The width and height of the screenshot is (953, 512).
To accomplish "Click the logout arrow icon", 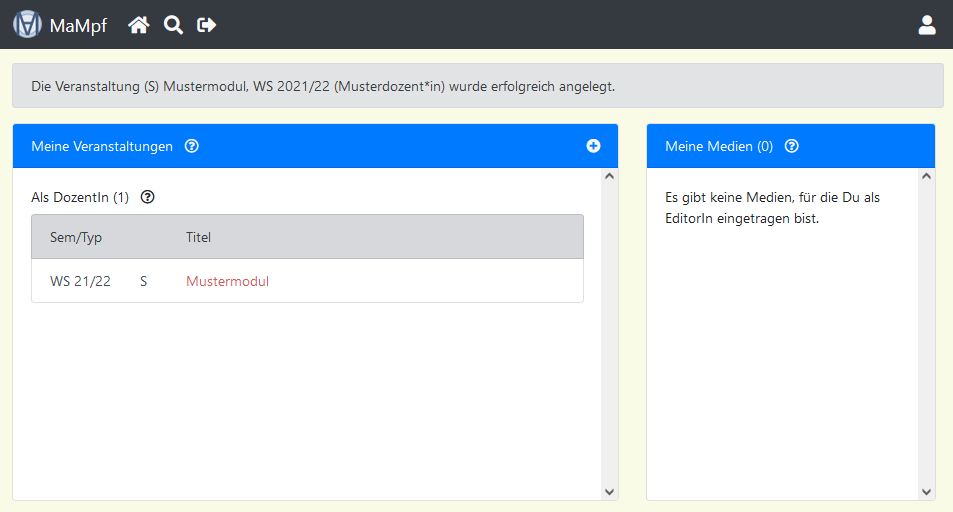I will point(207,25).
